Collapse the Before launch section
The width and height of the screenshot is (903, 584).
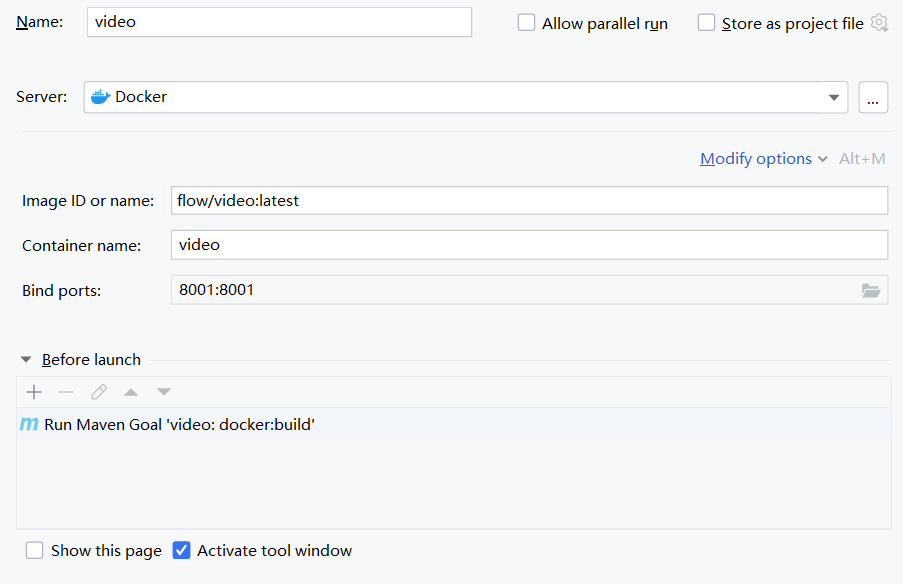(26, 359)
